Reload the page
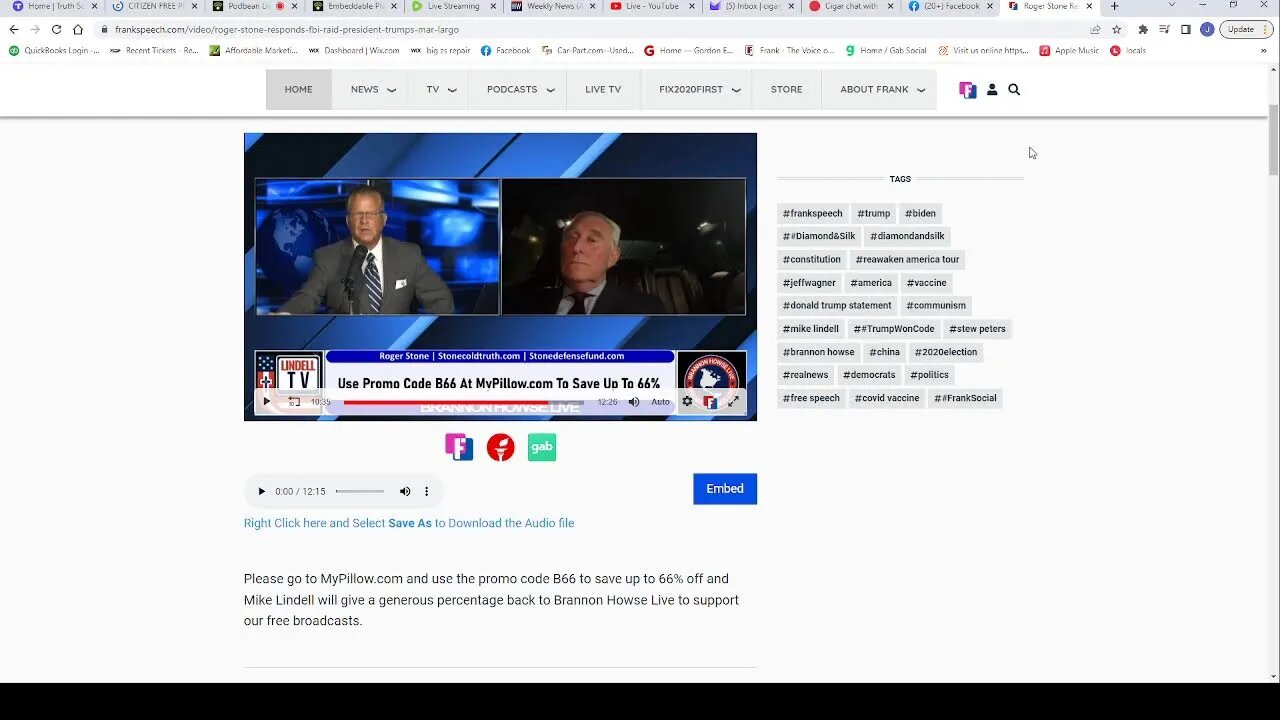Screen dimensions: 1280x720 (x=56, y=29)
